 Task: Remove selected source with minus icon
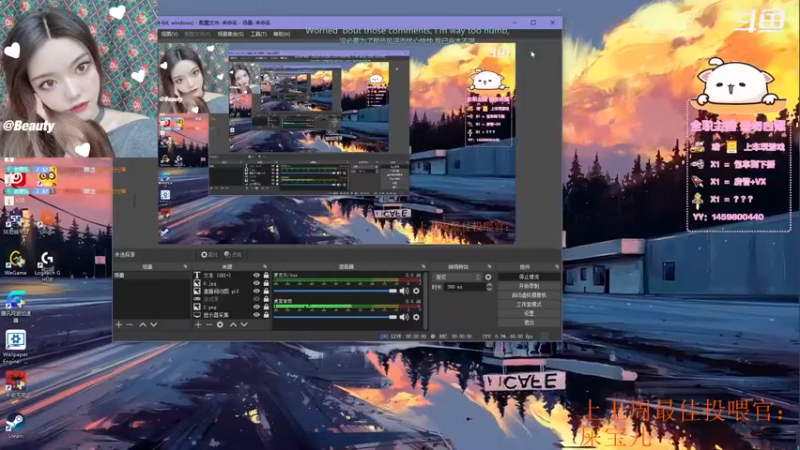209,324
